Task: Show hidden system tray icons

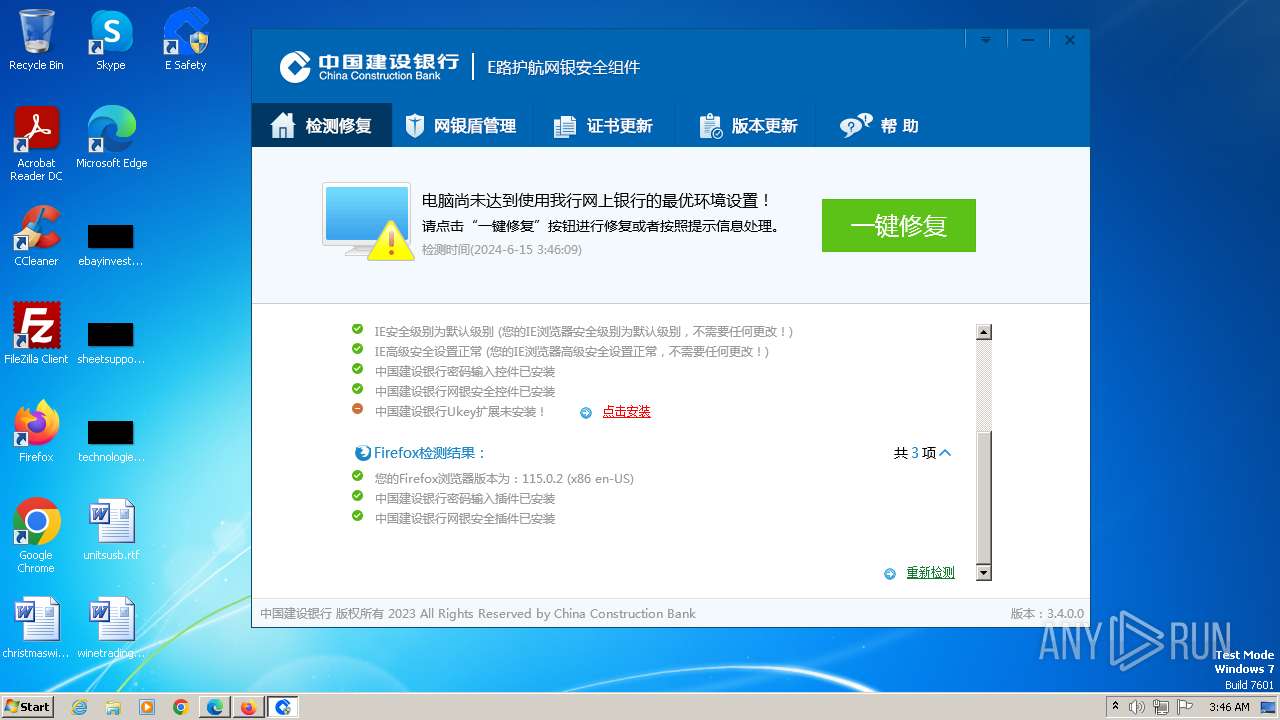Action: 1115,707
